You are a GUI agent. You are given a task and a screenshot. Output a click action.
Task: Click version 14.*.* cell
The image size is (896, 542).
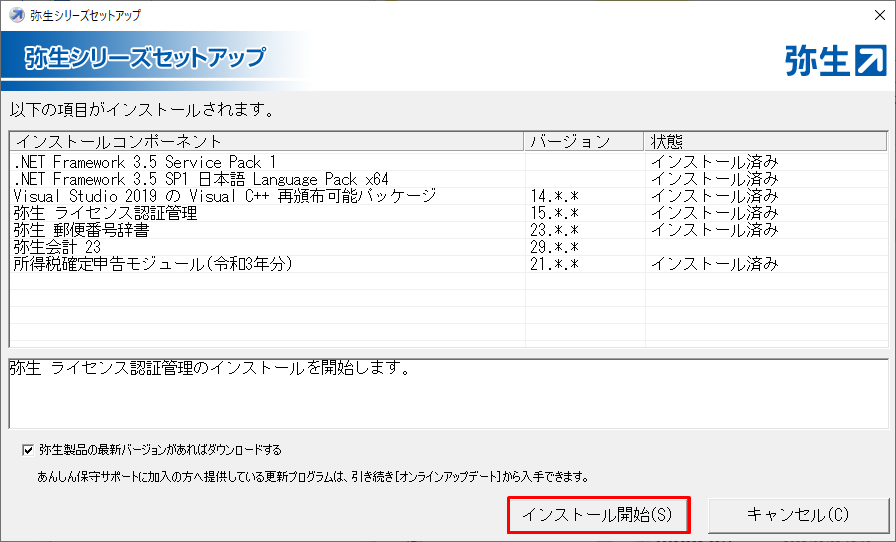pyautogui.click(x=554, y=196)
